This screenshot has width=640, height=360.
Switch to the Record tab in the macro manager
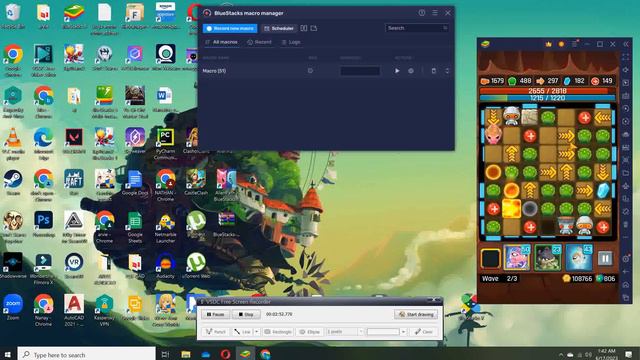(x=260, y=42)
